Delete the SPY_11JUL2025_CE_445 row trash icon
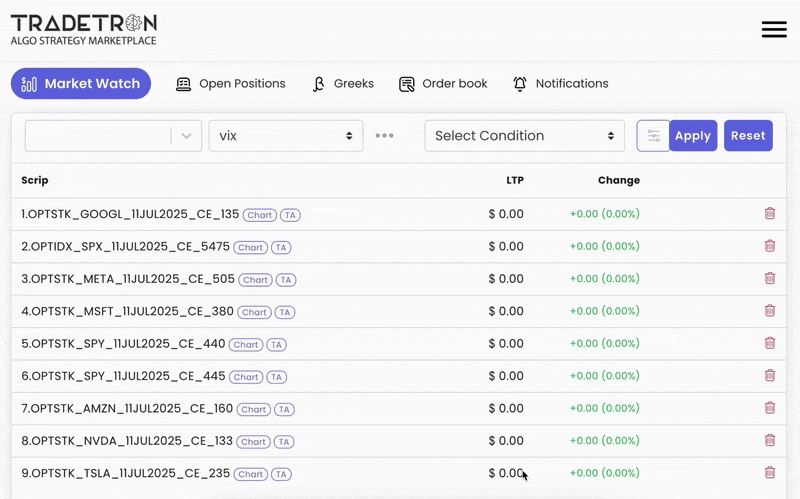This screenshot has width=800, height=499. pyautogui.click(x=770, y=376)
